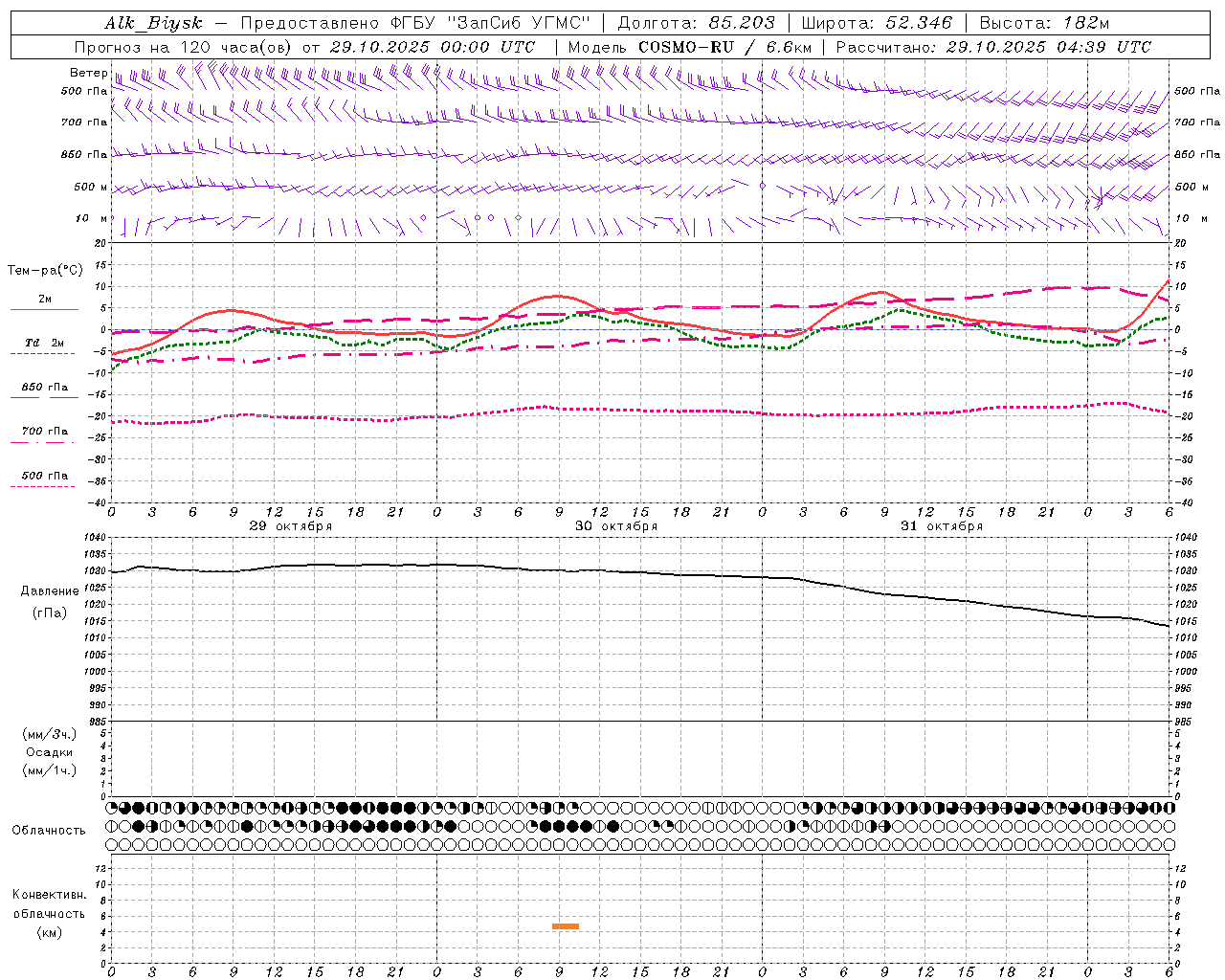Click 'Прогноз на 120 часа(ов)' forecast text
This screenshot has width=1225, height=980.
pos(185,47)
